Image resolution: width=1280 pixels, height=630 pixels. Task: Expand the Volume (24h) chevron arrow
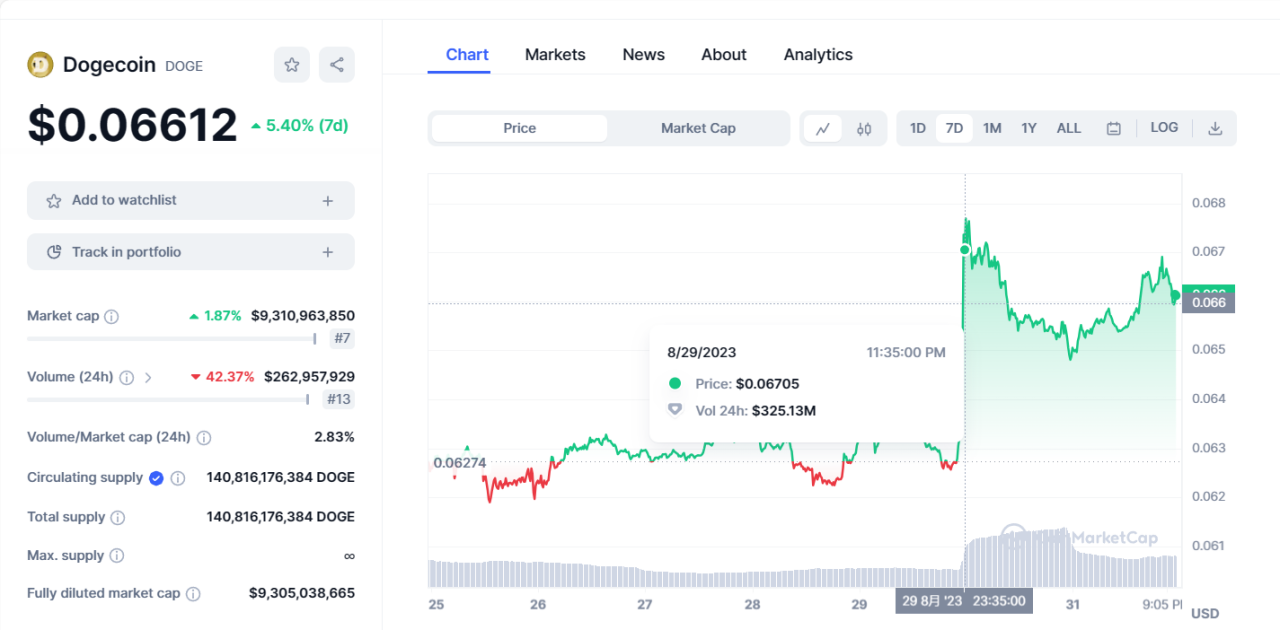148,378
